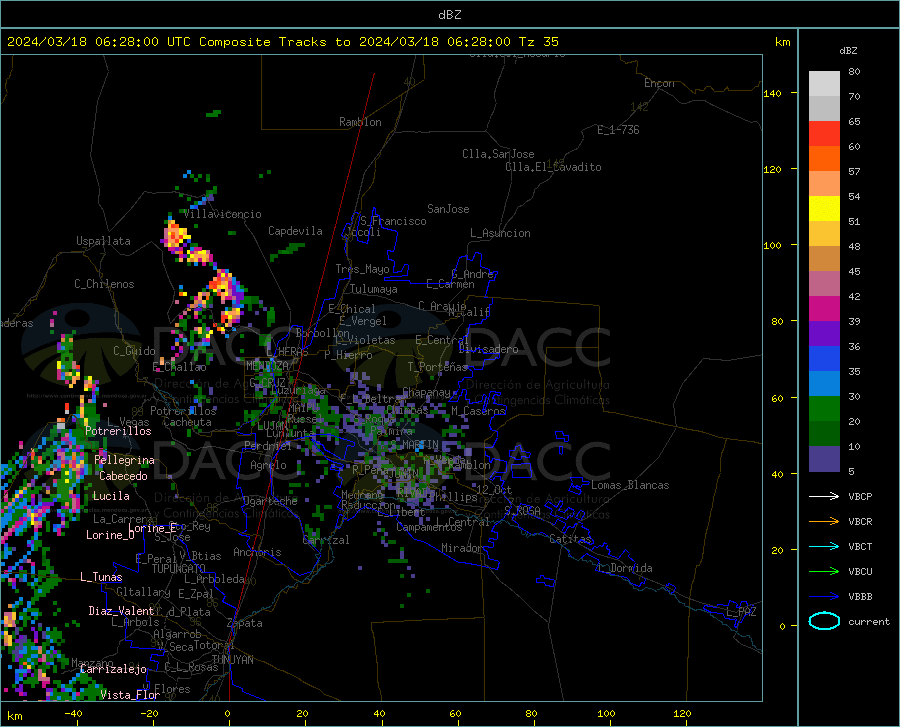The image size is (900, 727).
Task: Click the 'SanJose' map label
Action: click(x=448, y=209)
